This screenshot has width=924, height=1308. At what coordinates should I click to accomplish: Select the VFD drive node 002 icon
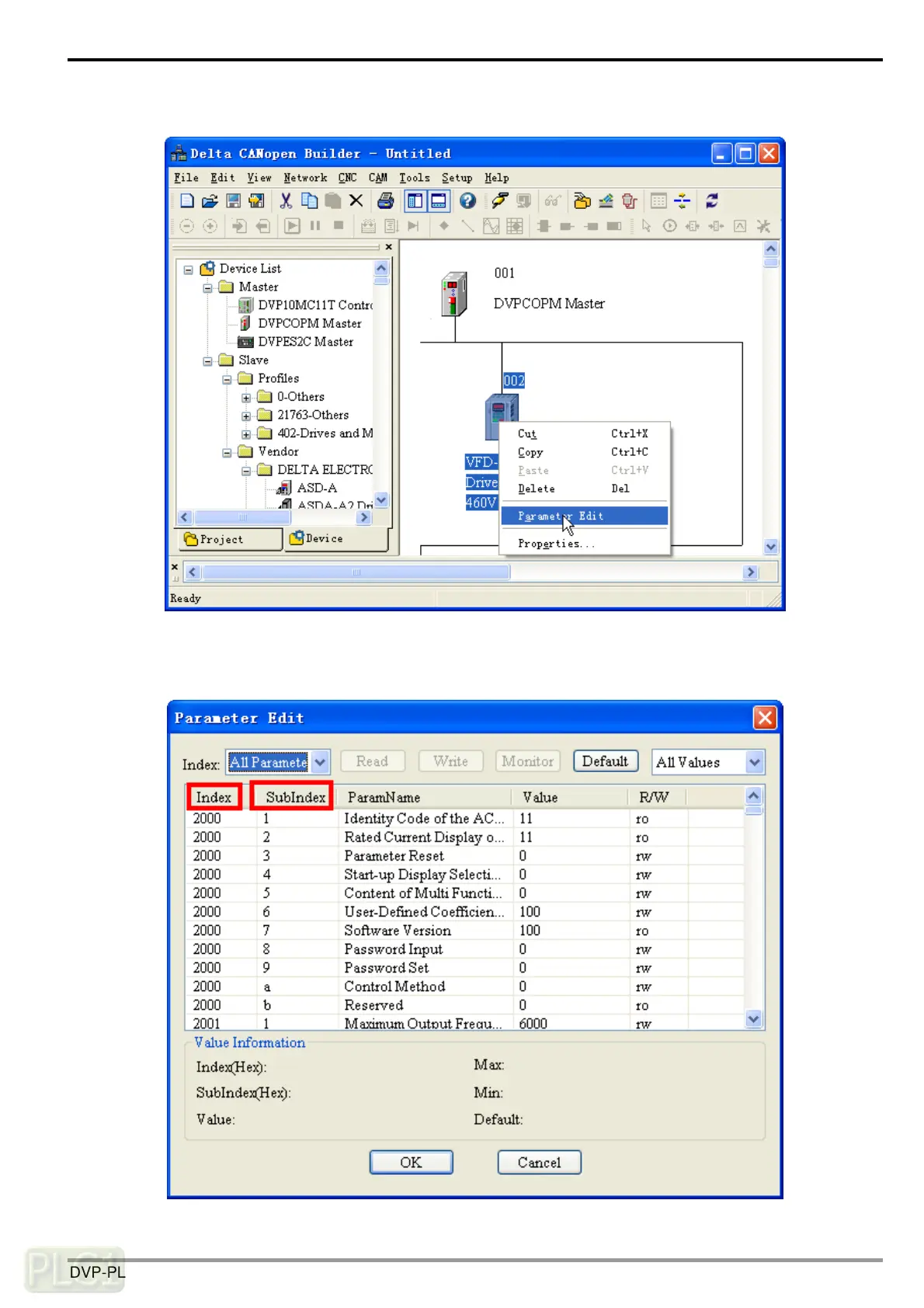click(501, 416)
